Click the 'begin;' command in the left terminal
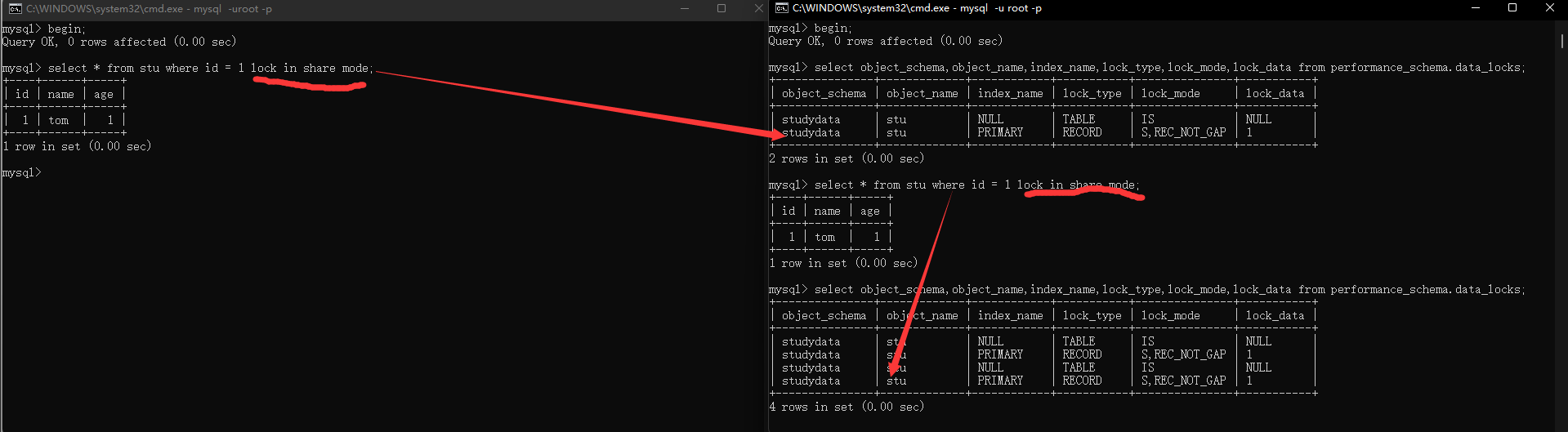The image size is (1568, 432). click(66, 29)
